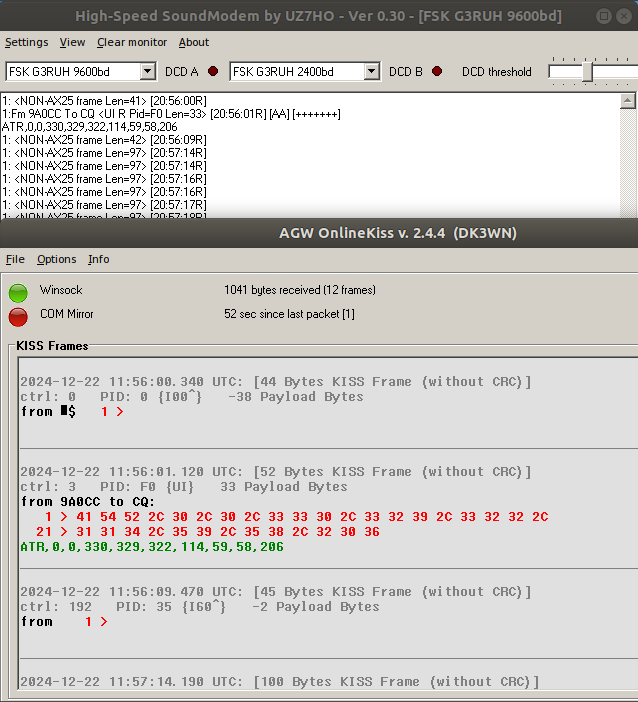638x702 pixels.
Task: Click 'ctrl: 3 PID: F0 {UI}' line
Action: click(184, 487)
